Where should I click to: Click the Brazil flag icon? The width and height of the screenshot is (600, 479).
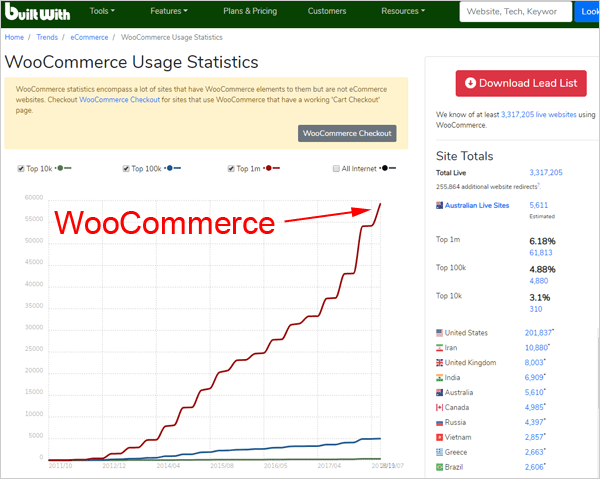[x=440, y=467]
